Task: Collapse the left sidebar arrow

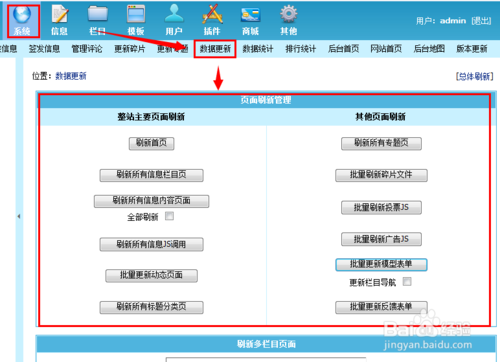Action: [x=19, y=216]
